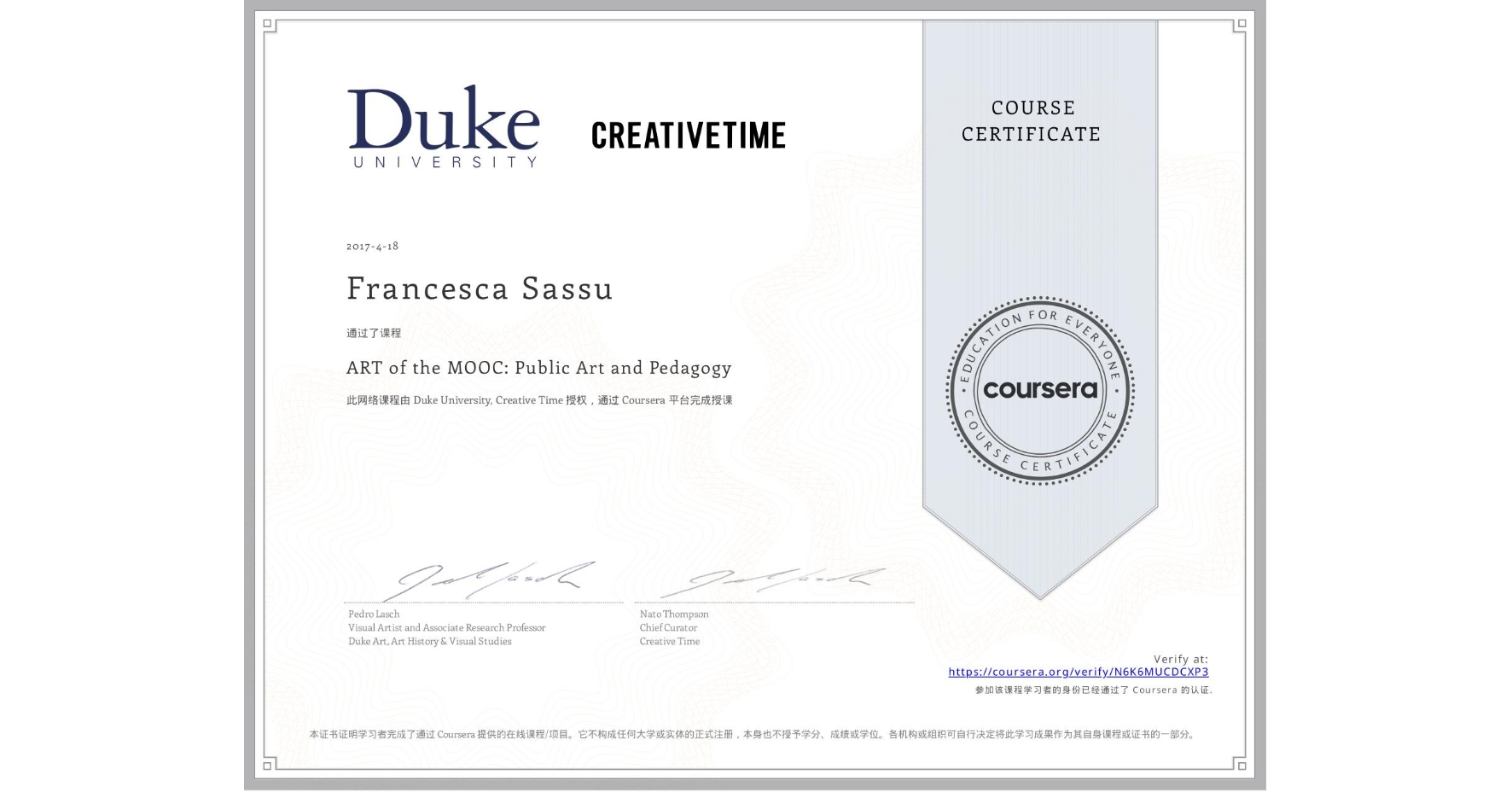
Task: Select course title ART of the MOOC
Action: tap(538, 368)
